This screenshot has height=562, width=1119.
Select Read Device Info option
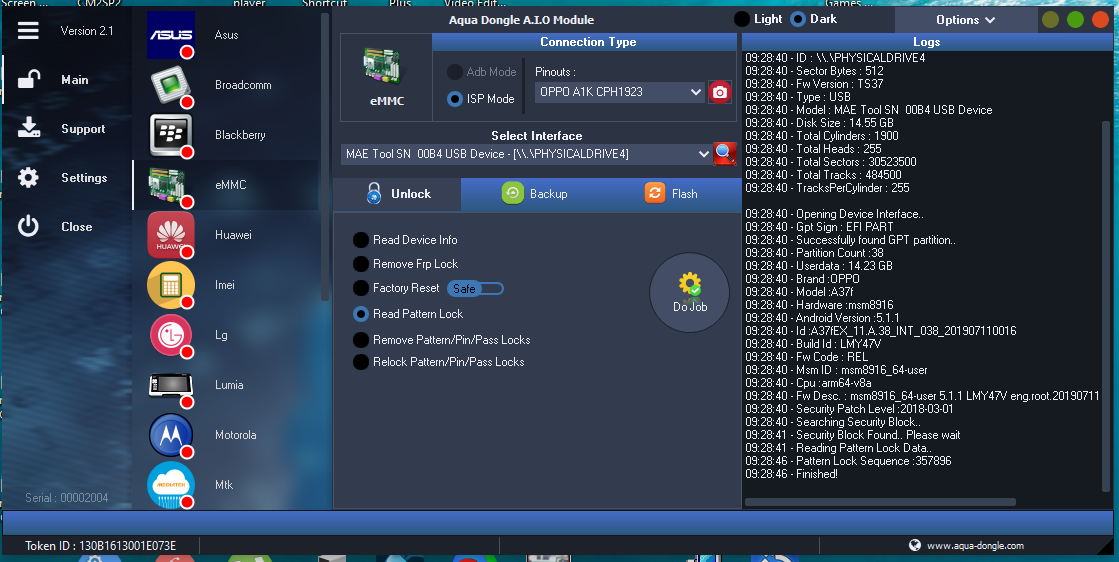(x=361, y=240)
